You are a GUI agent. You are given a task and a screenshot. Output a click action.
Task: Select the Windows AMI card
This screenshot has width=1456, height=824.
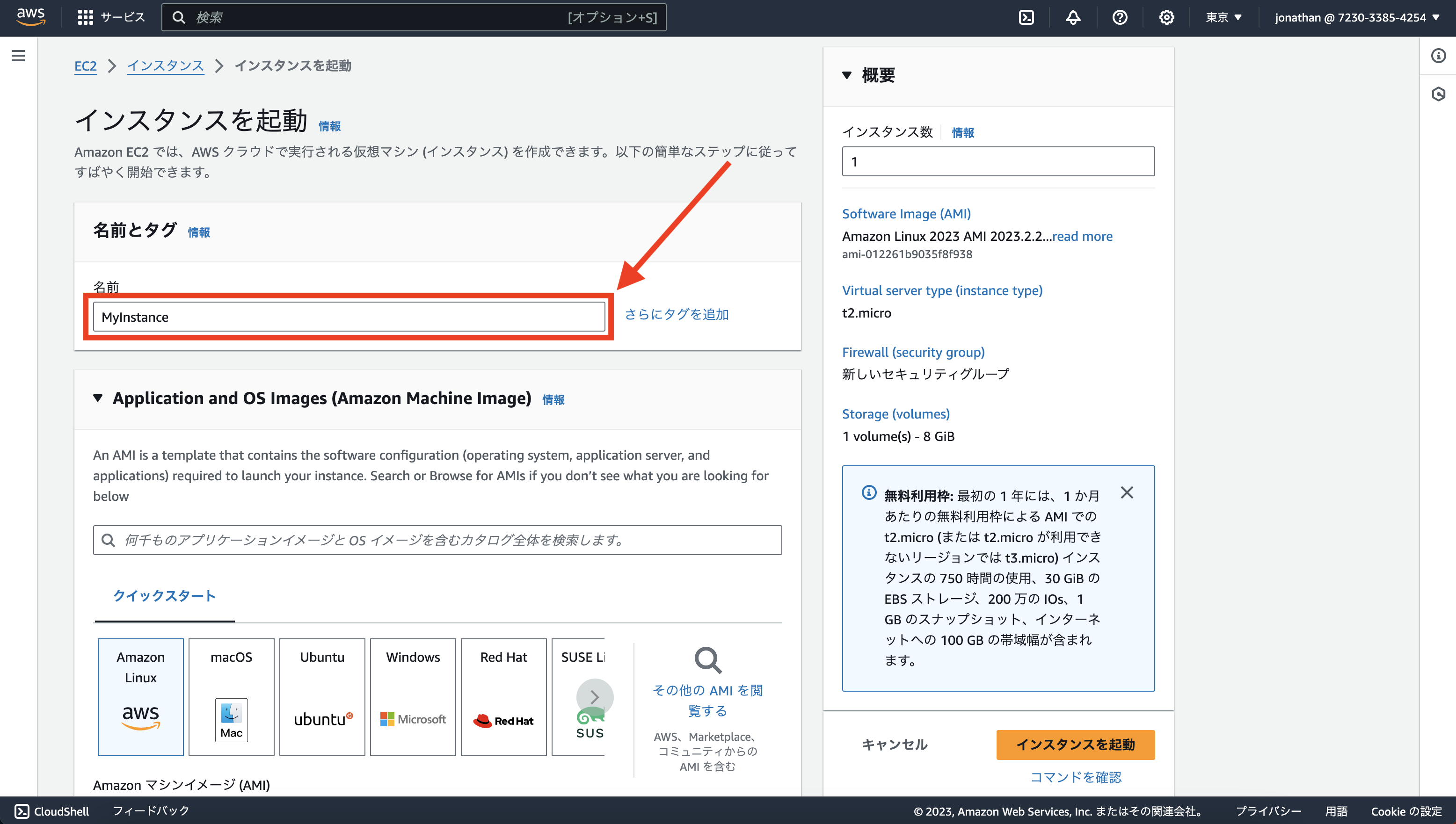point(413,696)
